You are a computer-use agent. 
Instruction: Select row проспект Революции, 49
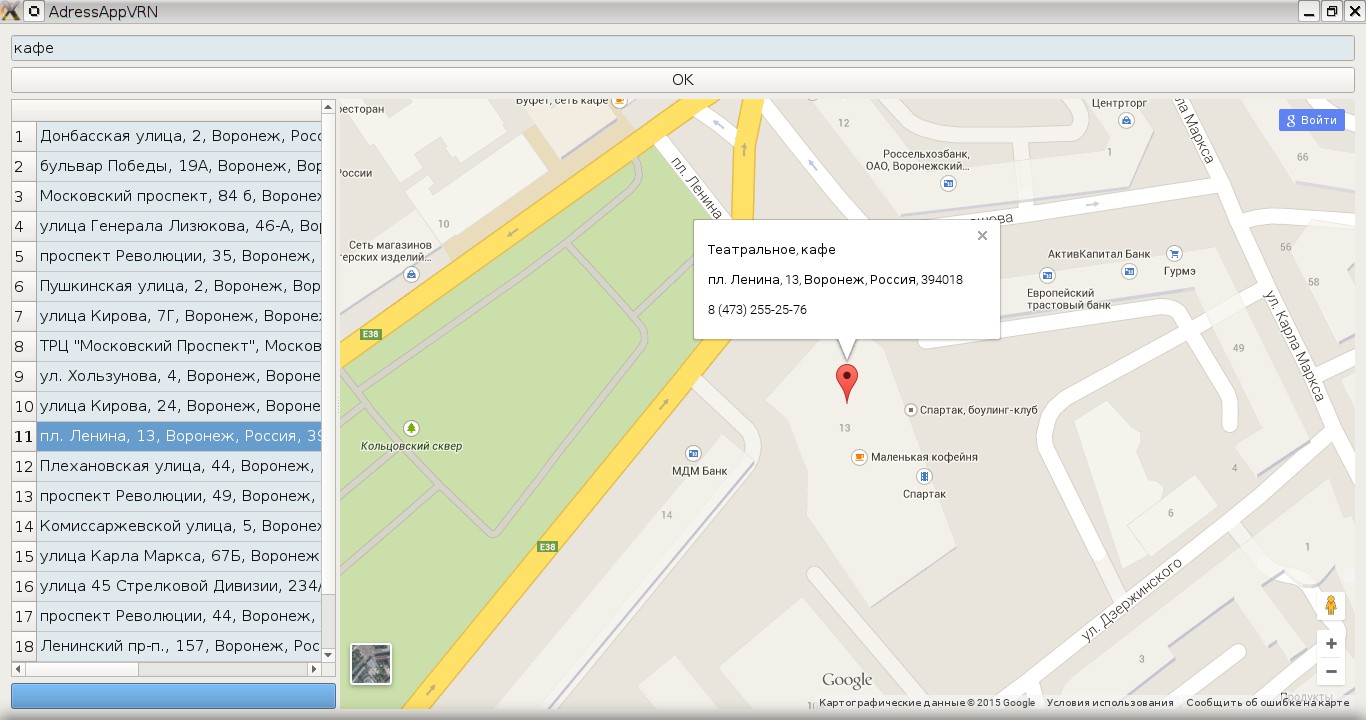coord(179,496)
